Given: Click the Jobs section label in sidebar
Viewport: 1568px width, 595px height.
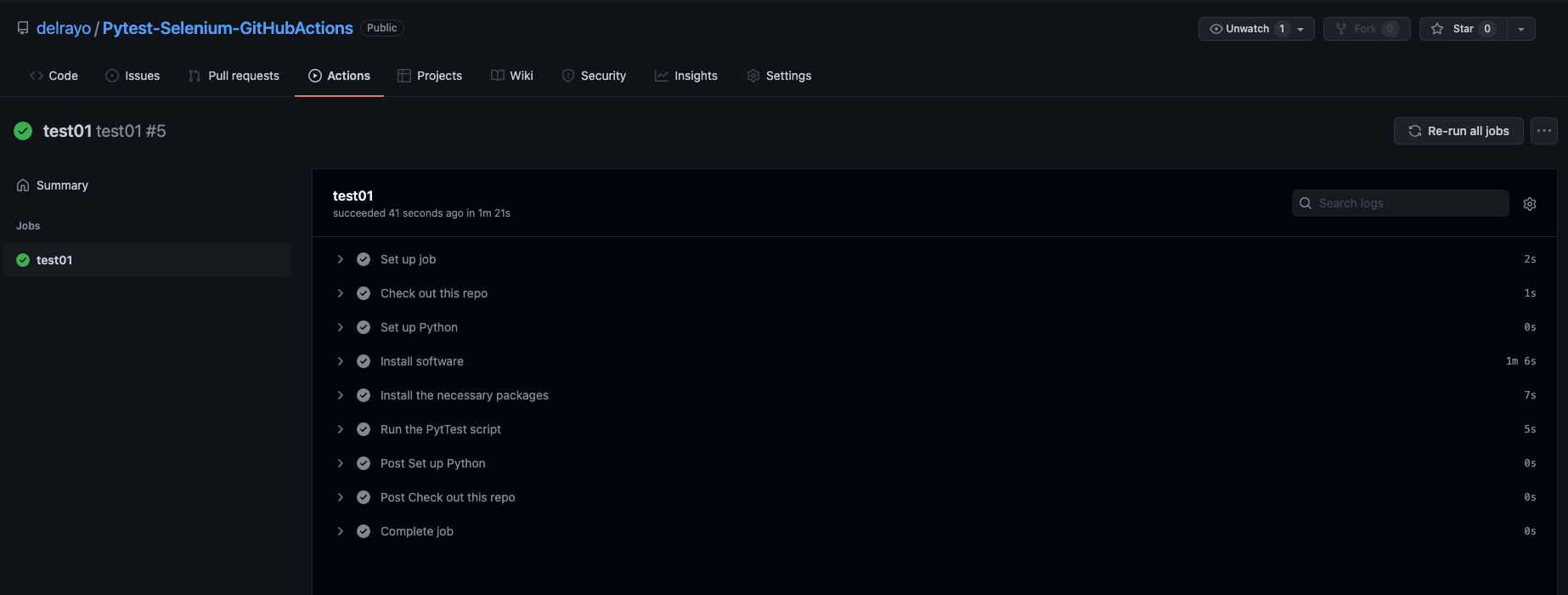Looking at the screenshot, I should pyautogui.click(x=28, y=226).
